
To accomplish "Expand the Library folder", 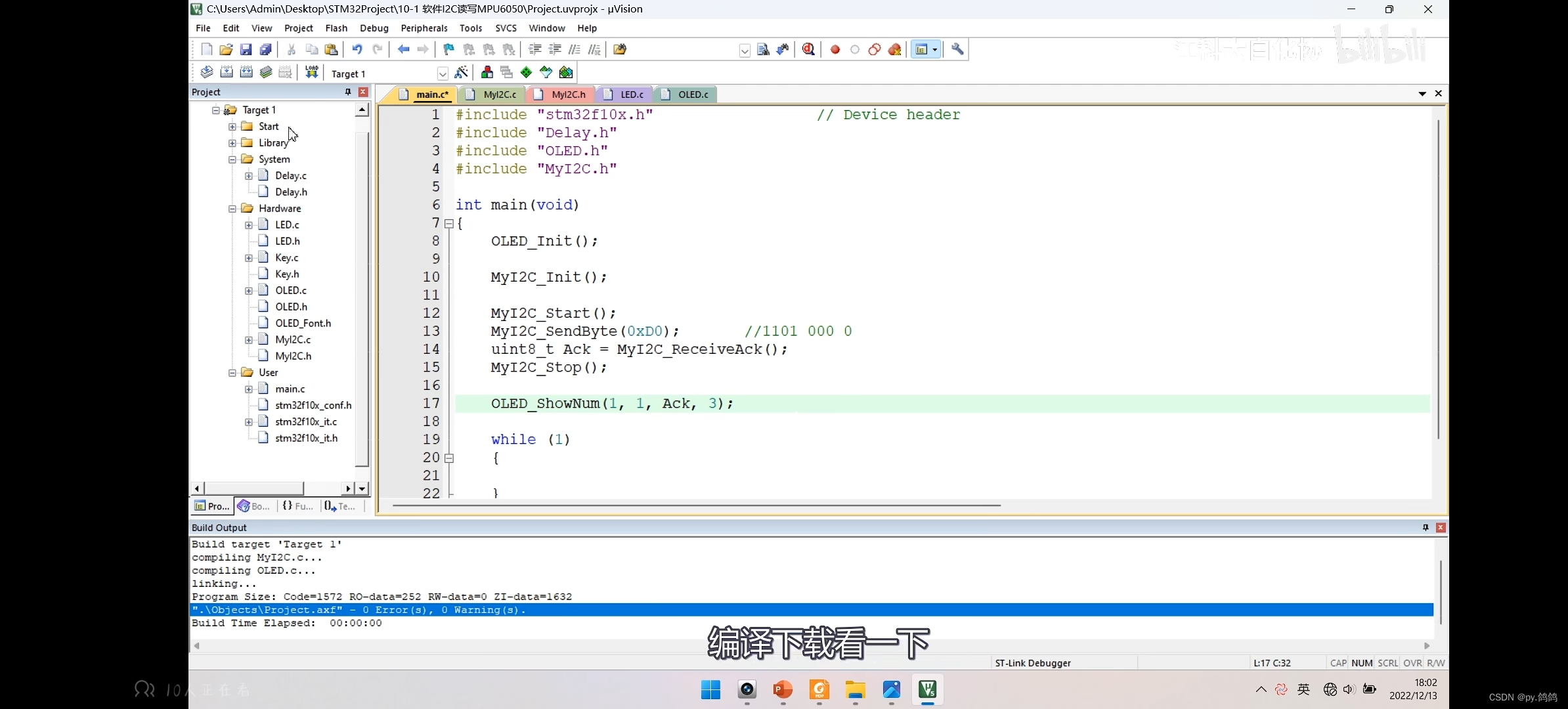I will (x=232, y=142).
